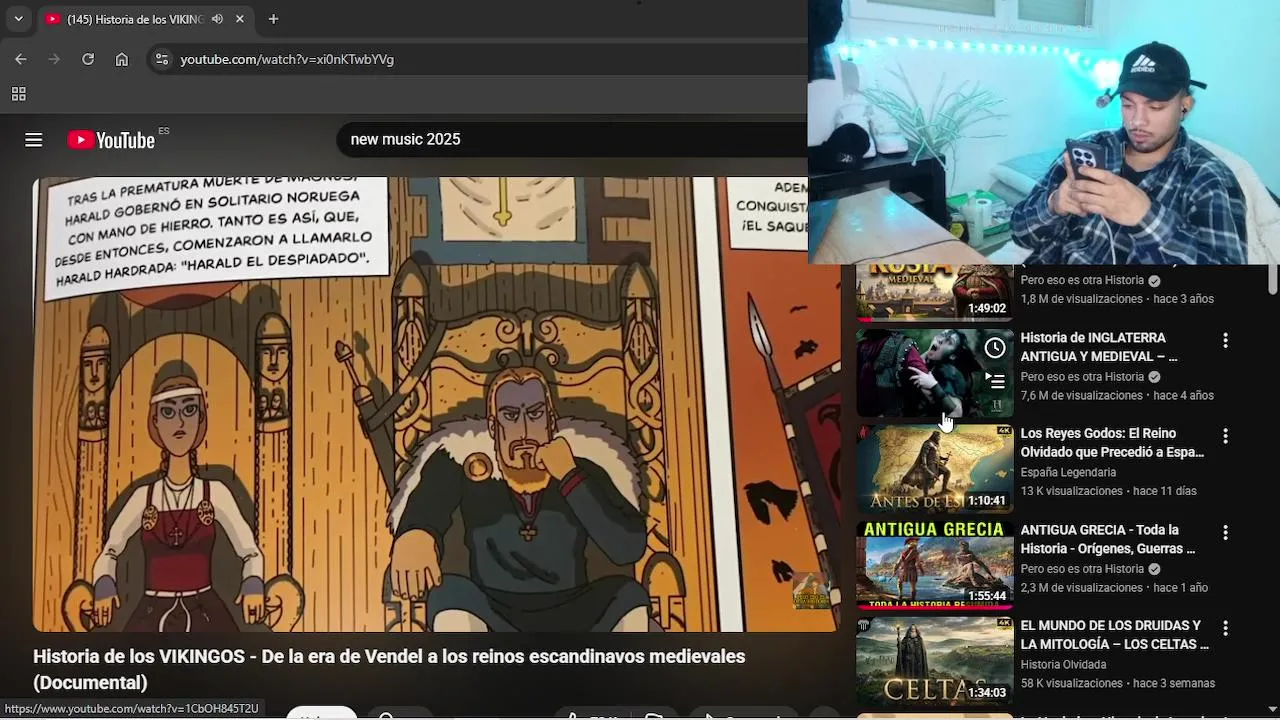Open the browser home page
This screenshot has width=1280, height=720.
(x=122, y=59)
